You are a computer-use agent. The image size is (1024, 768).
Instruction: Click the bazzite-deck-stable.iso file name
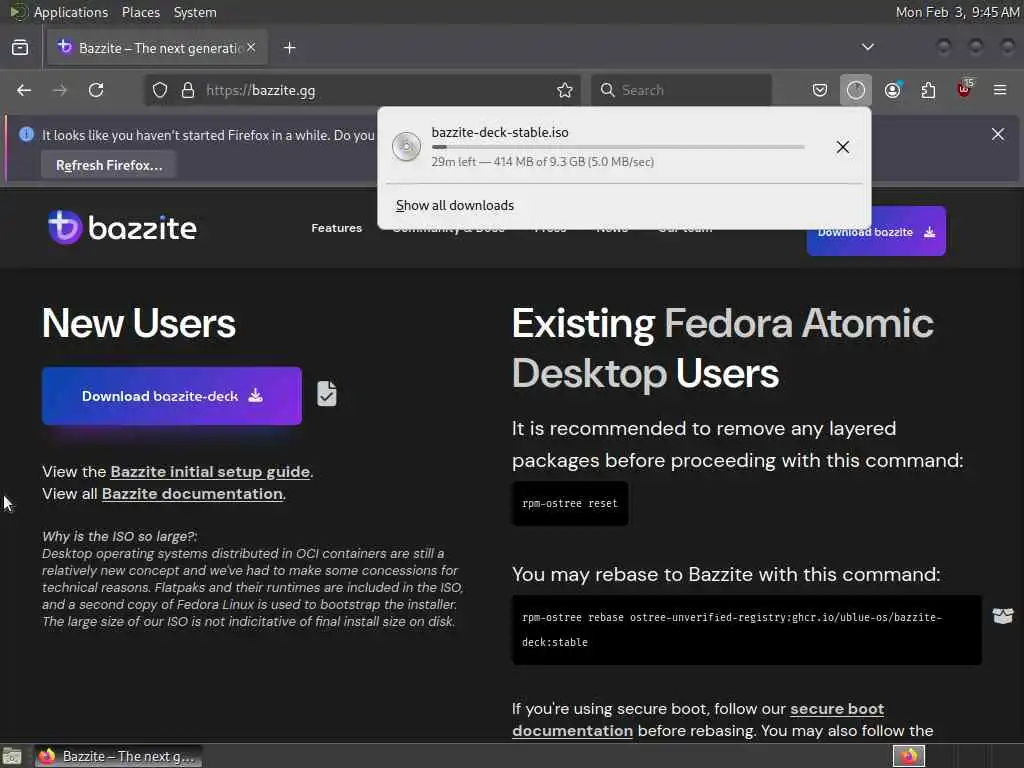click(500, 132)
